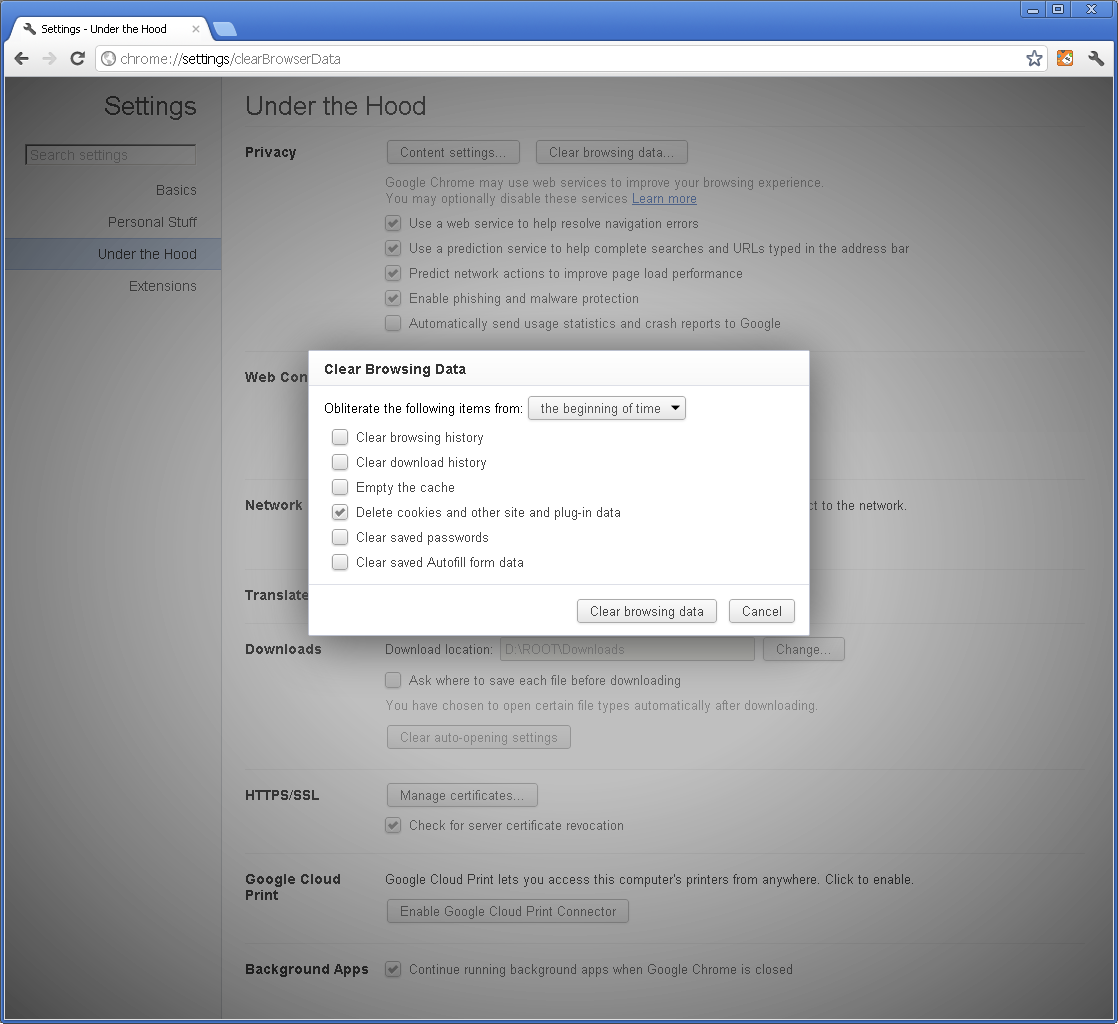Maximize the Chrome window
The height and width of the screenshot is (1024, 1118).
(x=1058, y=9)
